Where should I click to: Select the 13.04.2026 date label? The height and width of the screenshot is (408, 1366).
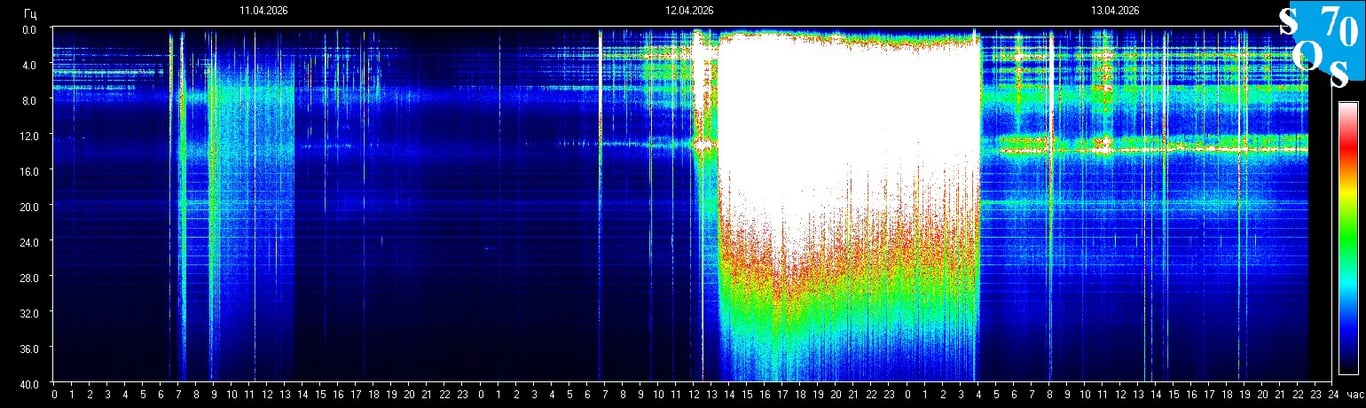1115,11
